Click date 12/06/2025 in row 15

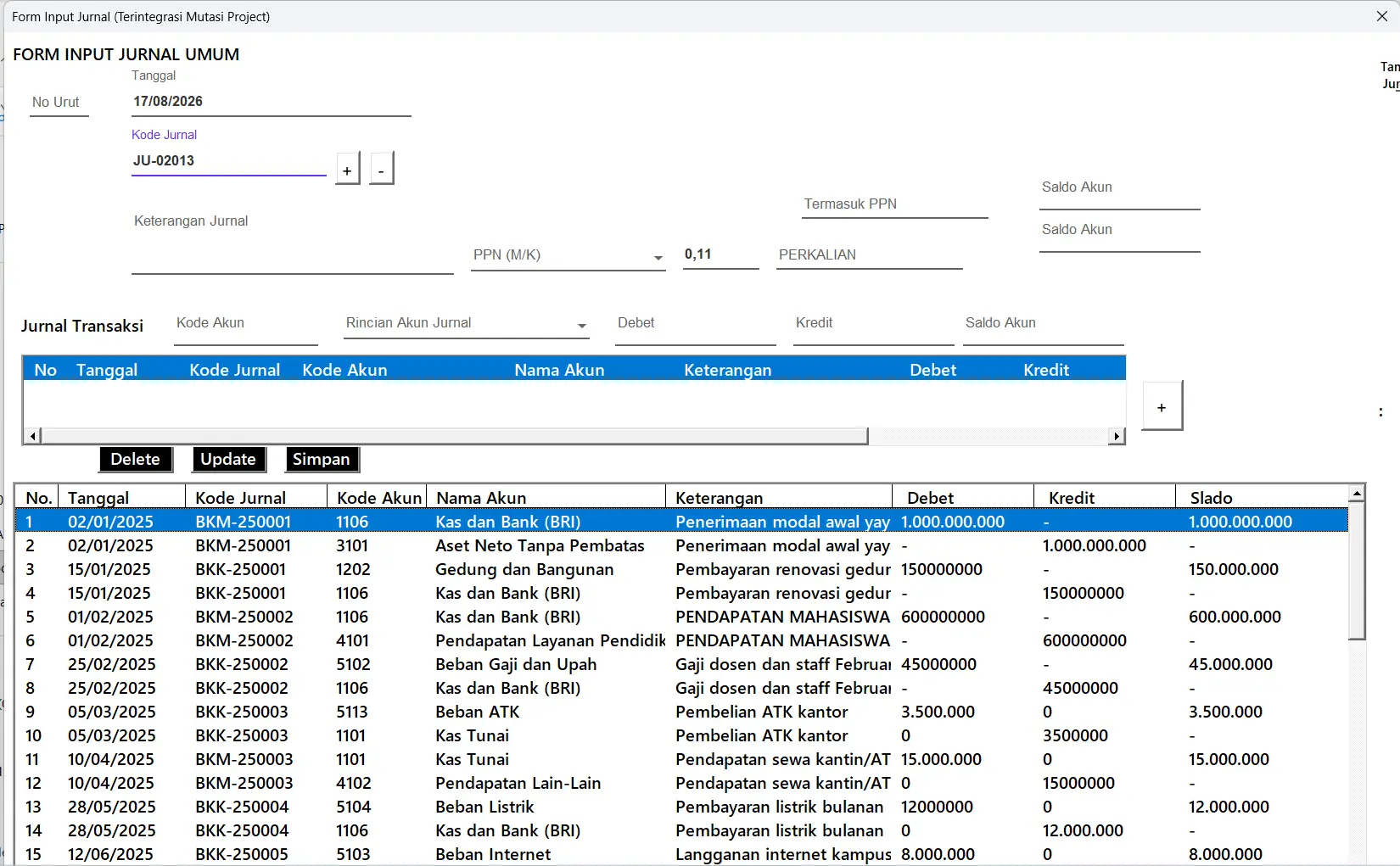pyautogui.click(x=110, y=854)
